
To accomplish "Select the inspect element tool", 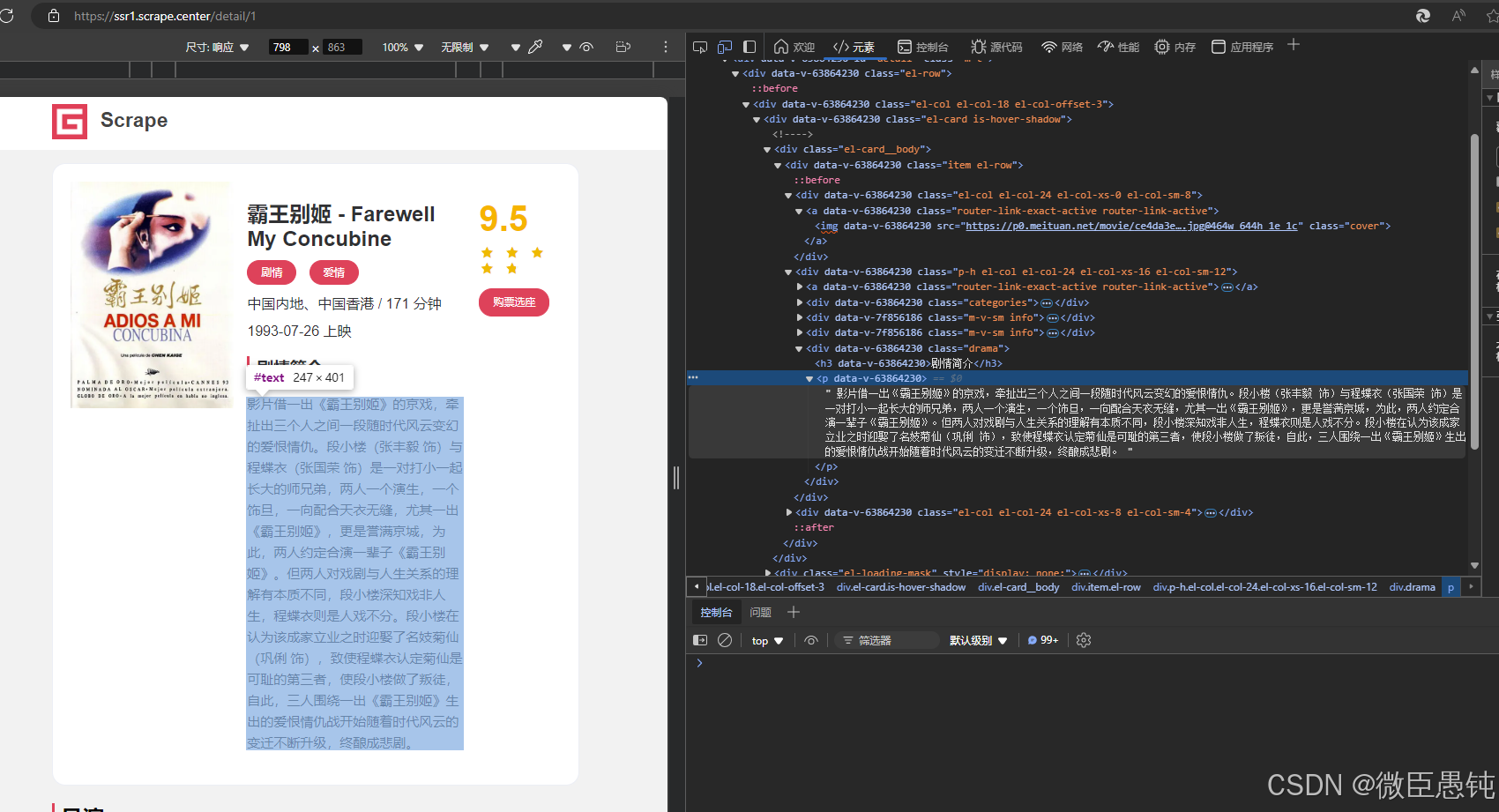I will click(699, 47).
